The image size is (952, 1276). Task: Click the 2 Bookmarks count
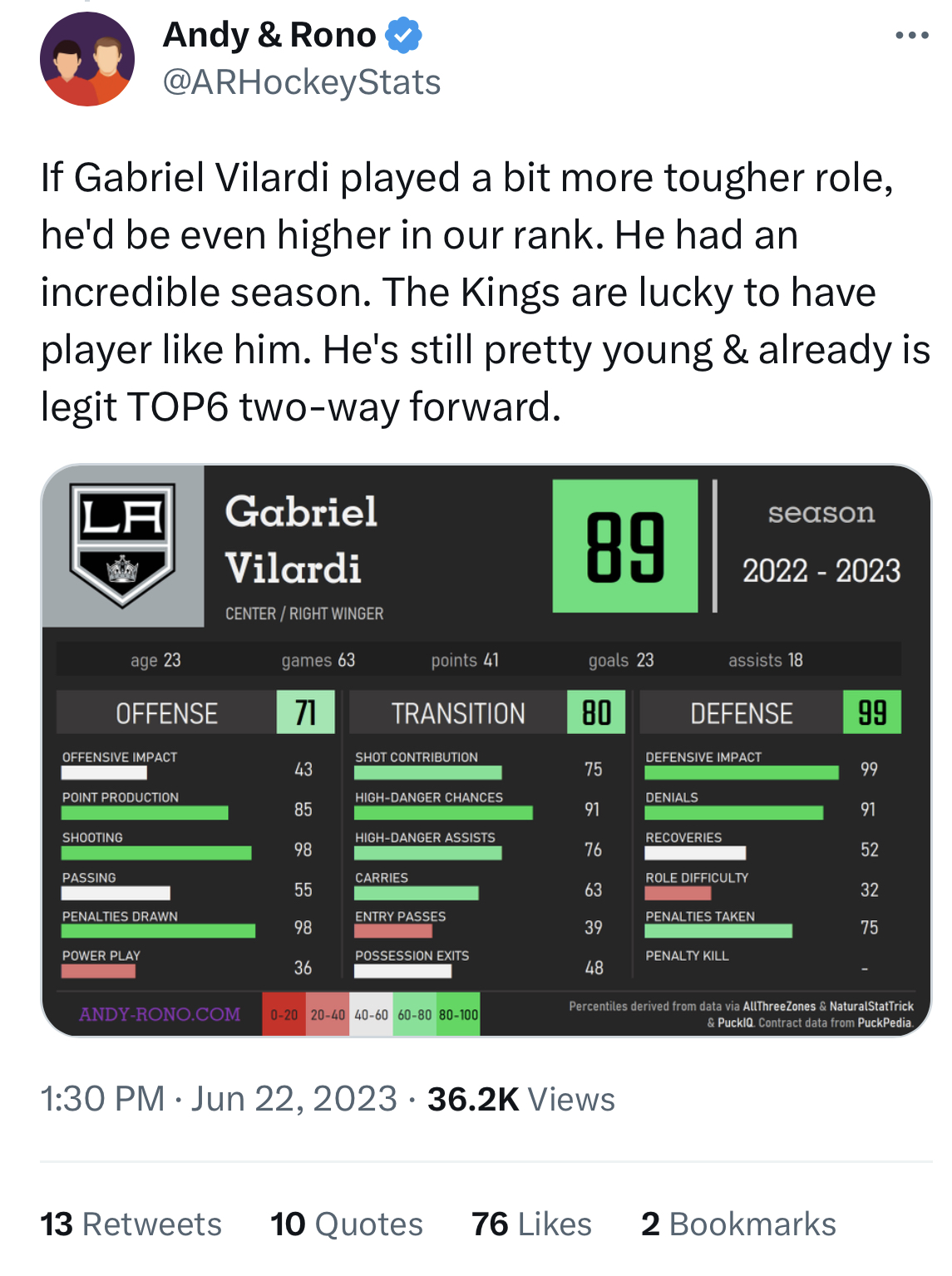pyautogui.click(x=738, y=1224)
